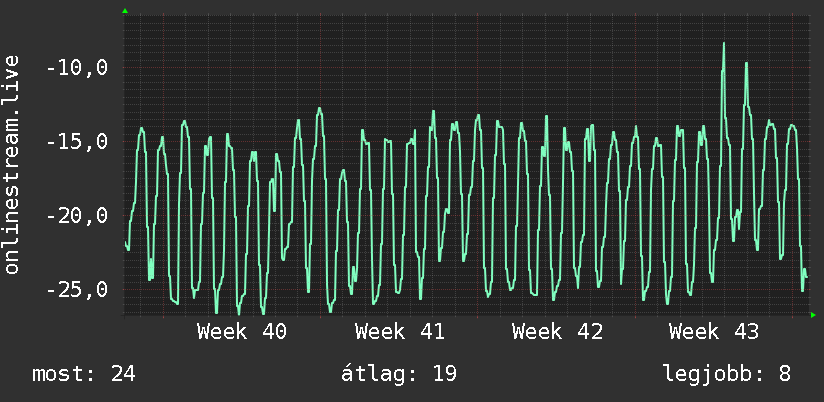The height and width of the screenshot is (402, 824).
Task: Select the Week 43 axis label
Action: [x=714, y=332]
